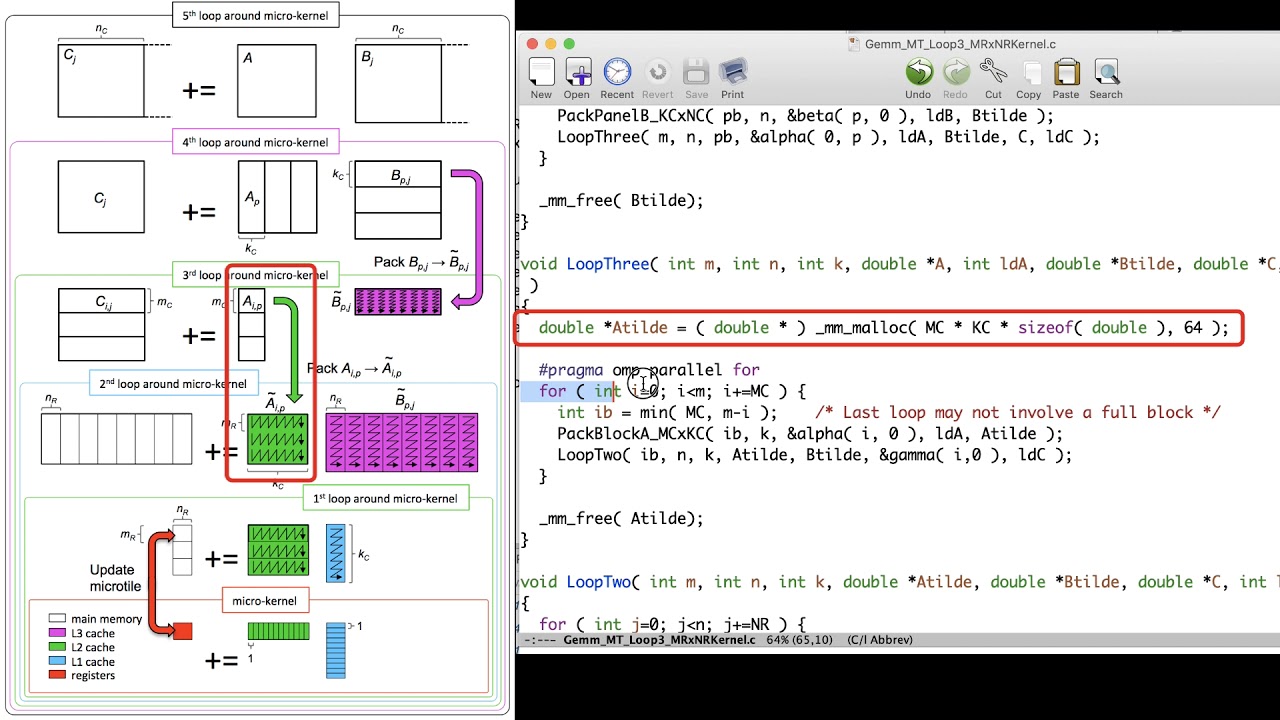Click the 2nd loop around micro-kernel label
1280x720 pixels.
[x=172, y=382]
